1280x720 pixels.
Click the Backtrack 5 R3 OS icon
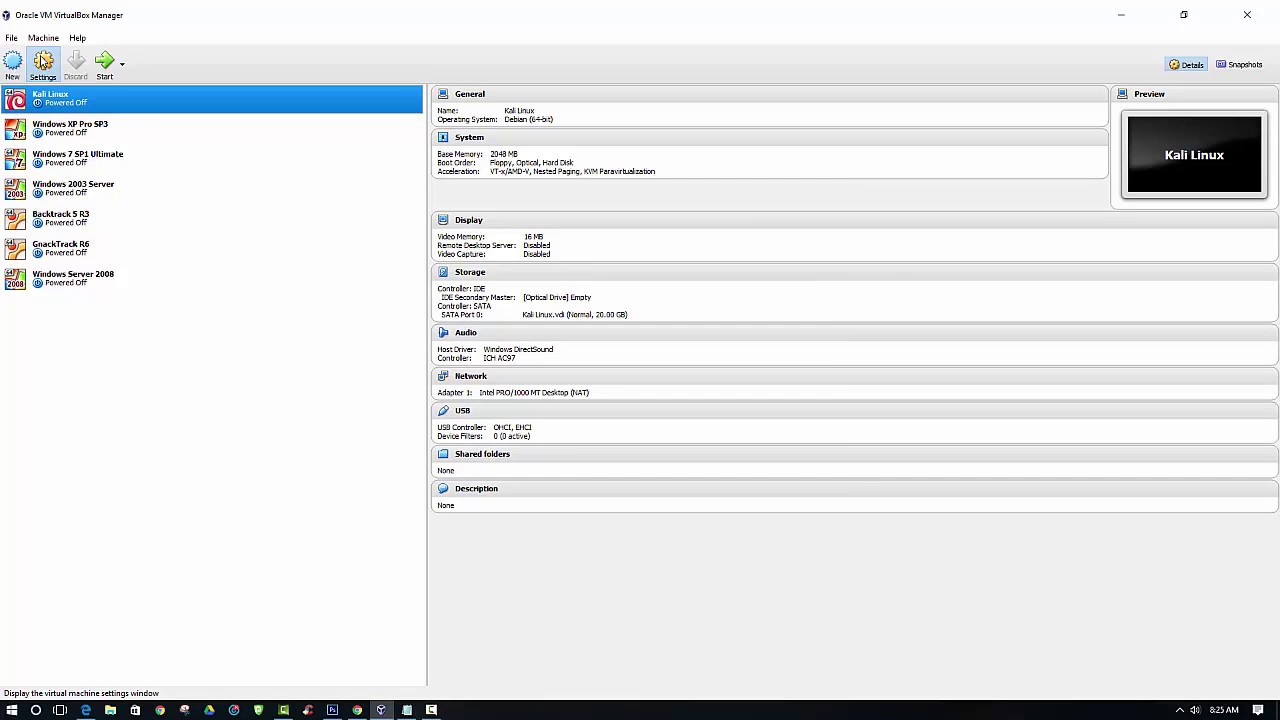click(15, 219)
